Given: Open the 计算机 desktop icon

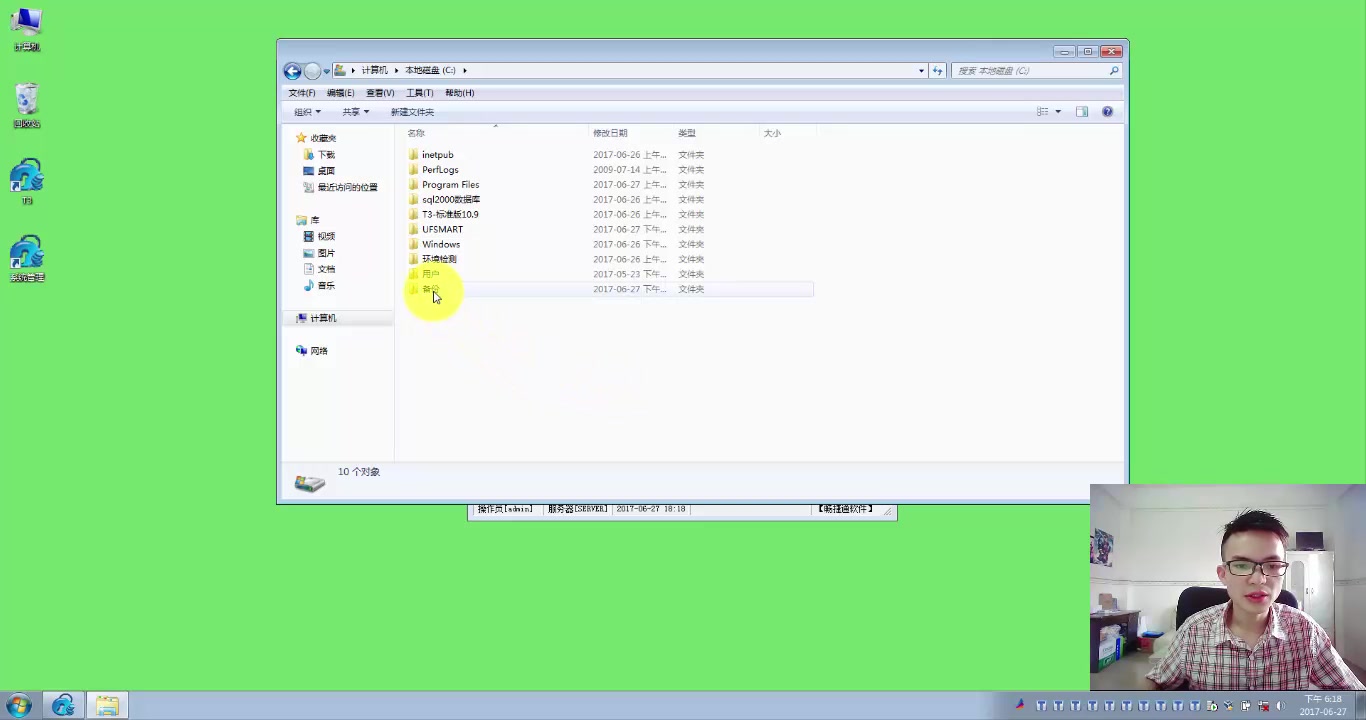Looking at the screenshot, I should tap(27, 29).
